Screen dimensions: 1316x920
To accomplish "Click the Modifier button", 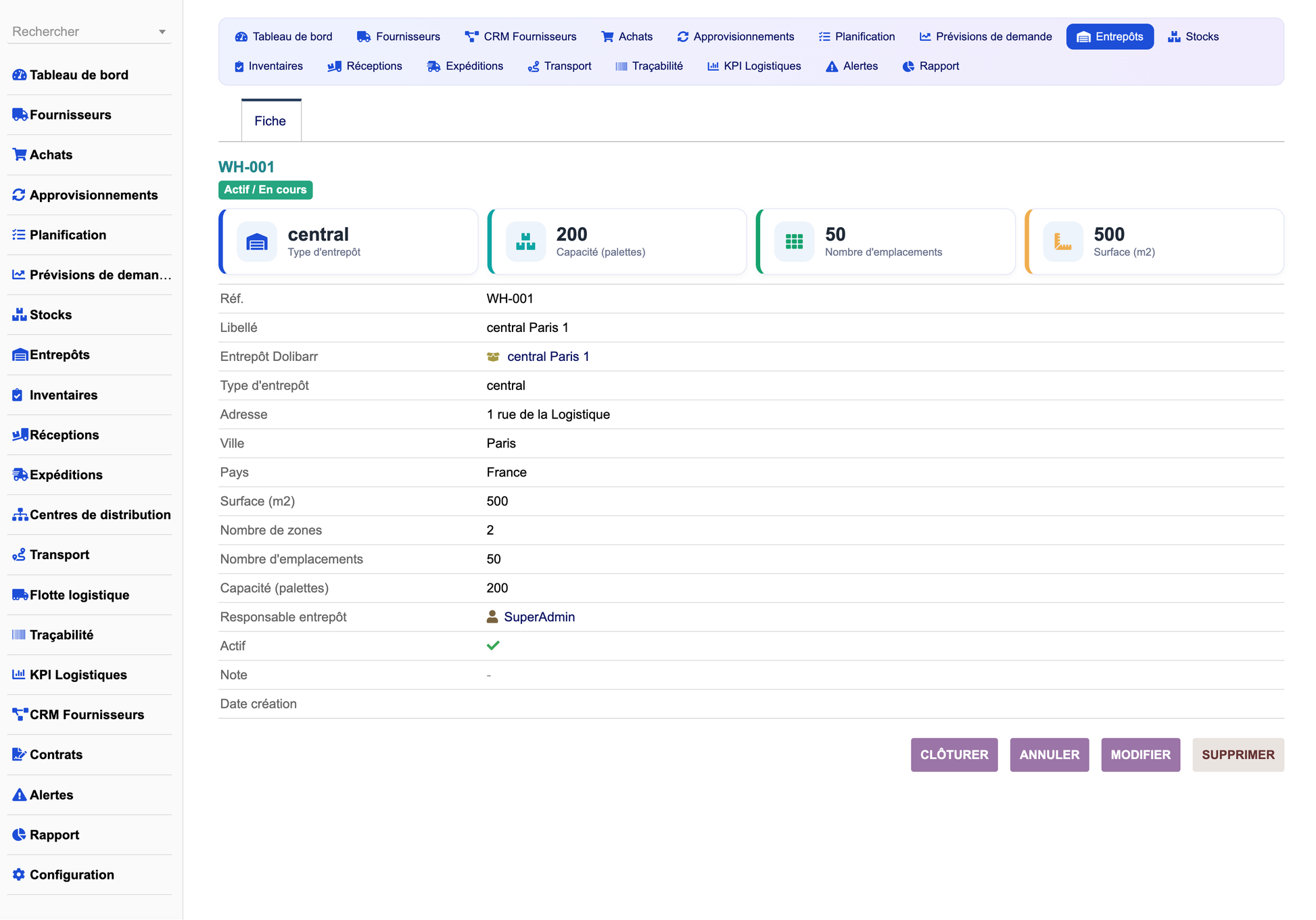I will tap(1140, 755).
